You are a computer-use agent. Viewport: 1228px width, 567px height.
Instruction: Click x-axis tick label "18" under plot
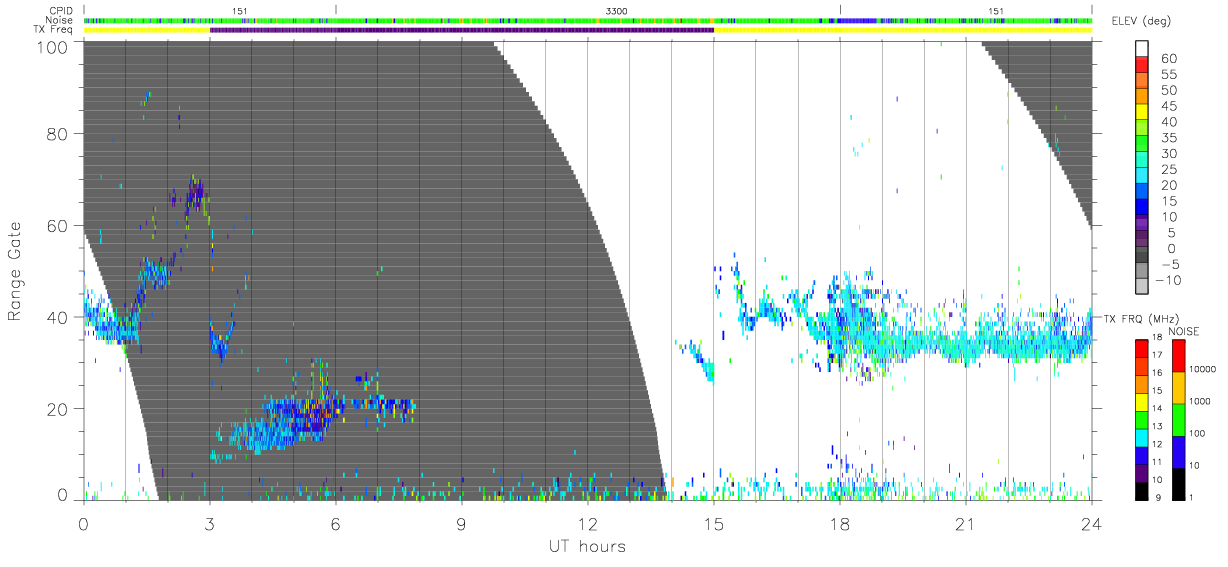(x=840, y=523)
